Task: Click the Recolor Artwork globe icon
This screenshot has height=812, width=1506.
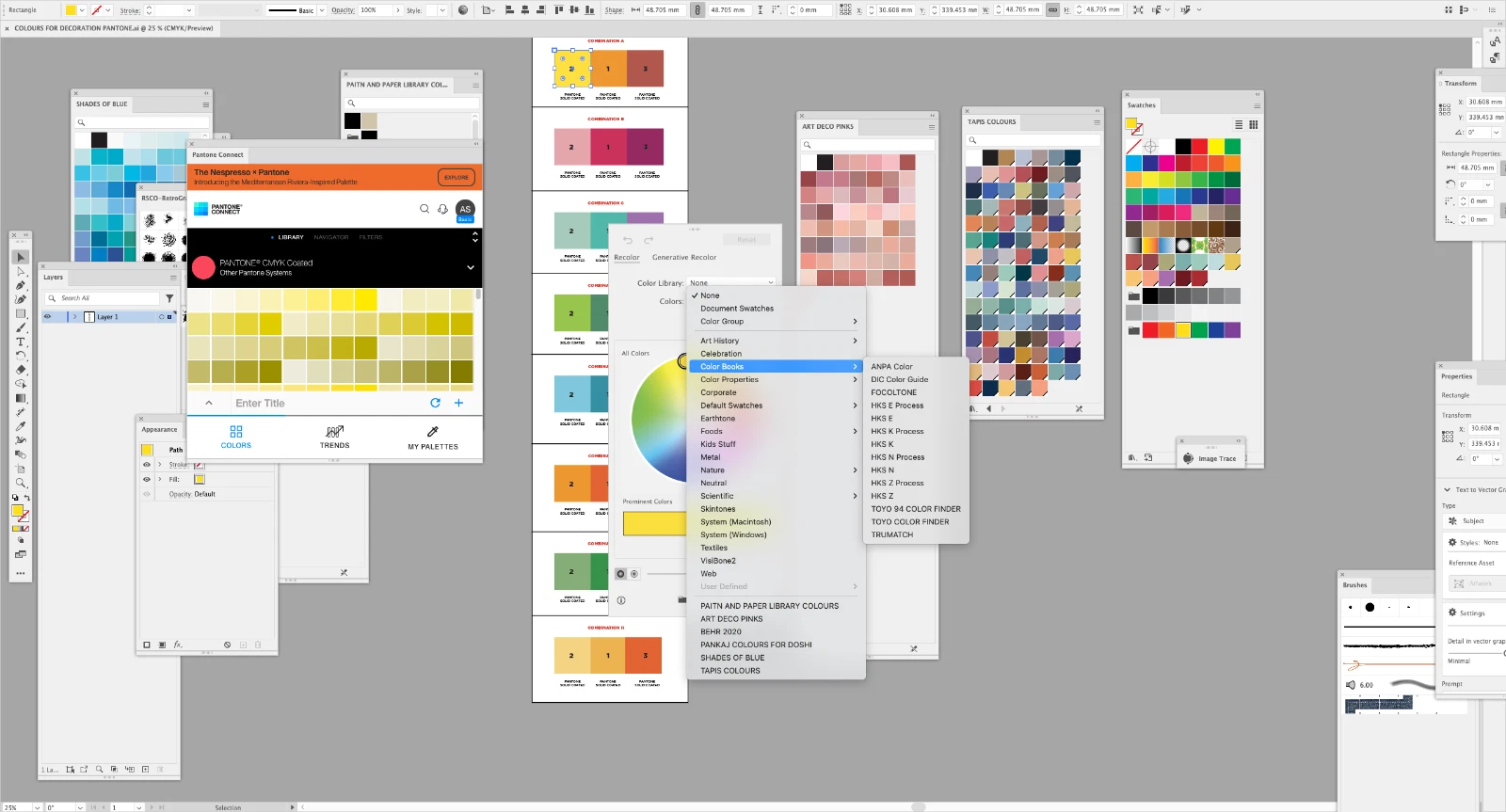Action: click(462, 9)
